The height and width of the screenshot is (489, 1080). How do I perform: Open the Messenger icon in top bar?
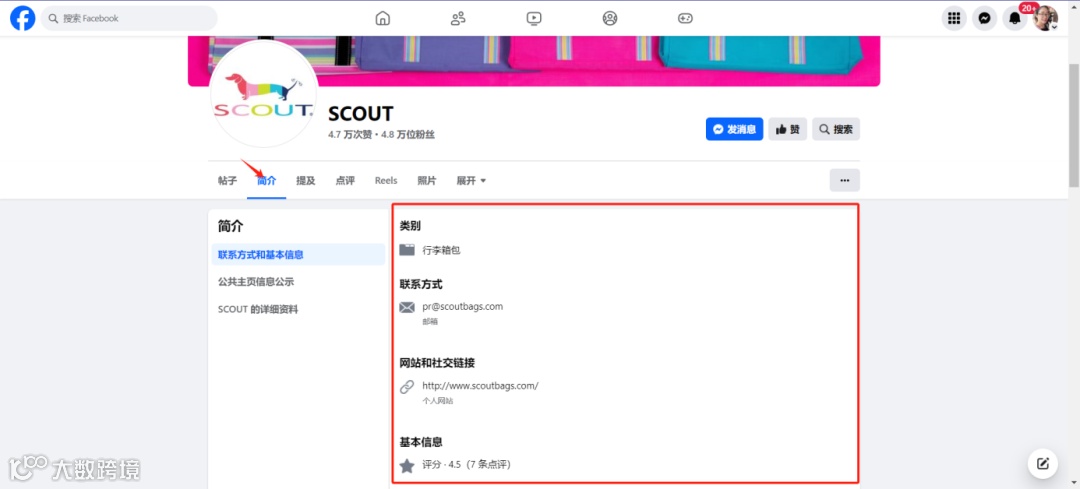coord(984,19)
